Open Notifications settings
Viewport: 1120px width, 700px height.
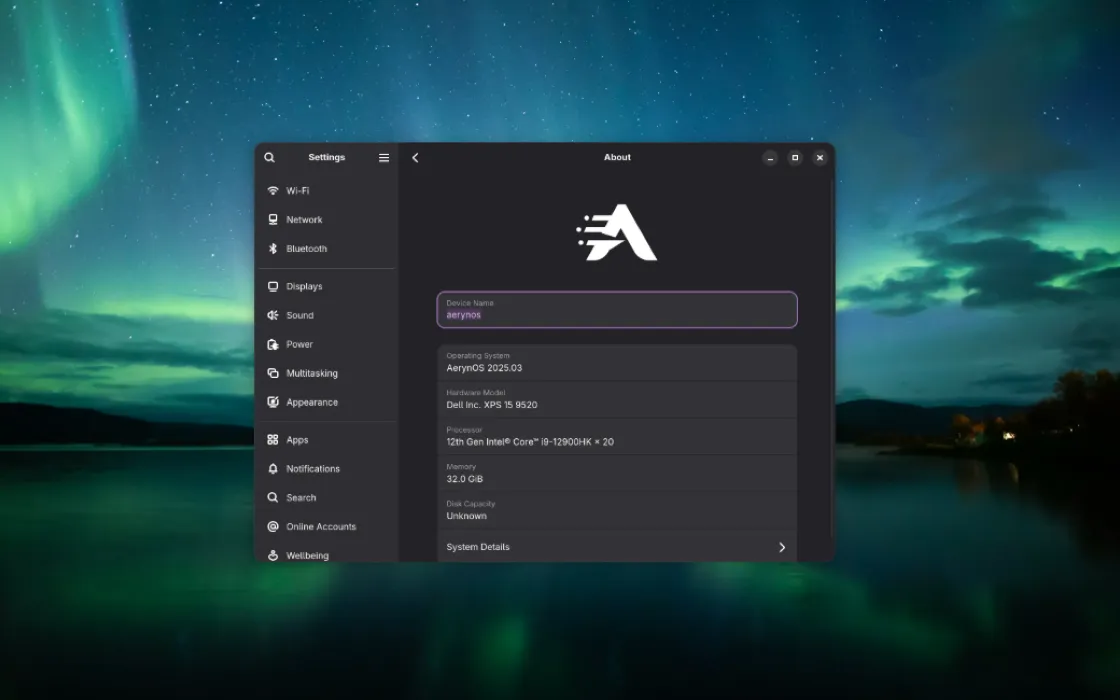pos(326,469)
